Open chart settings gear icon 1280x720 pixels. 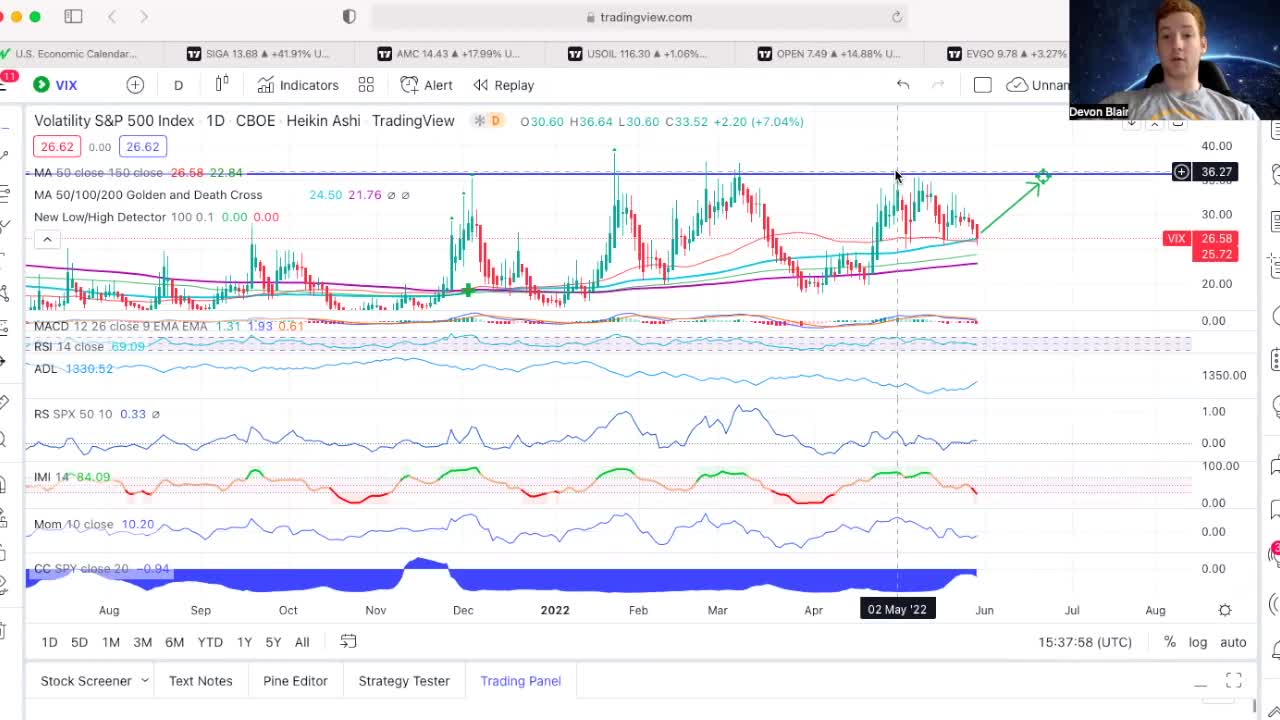pos(1225,610)
